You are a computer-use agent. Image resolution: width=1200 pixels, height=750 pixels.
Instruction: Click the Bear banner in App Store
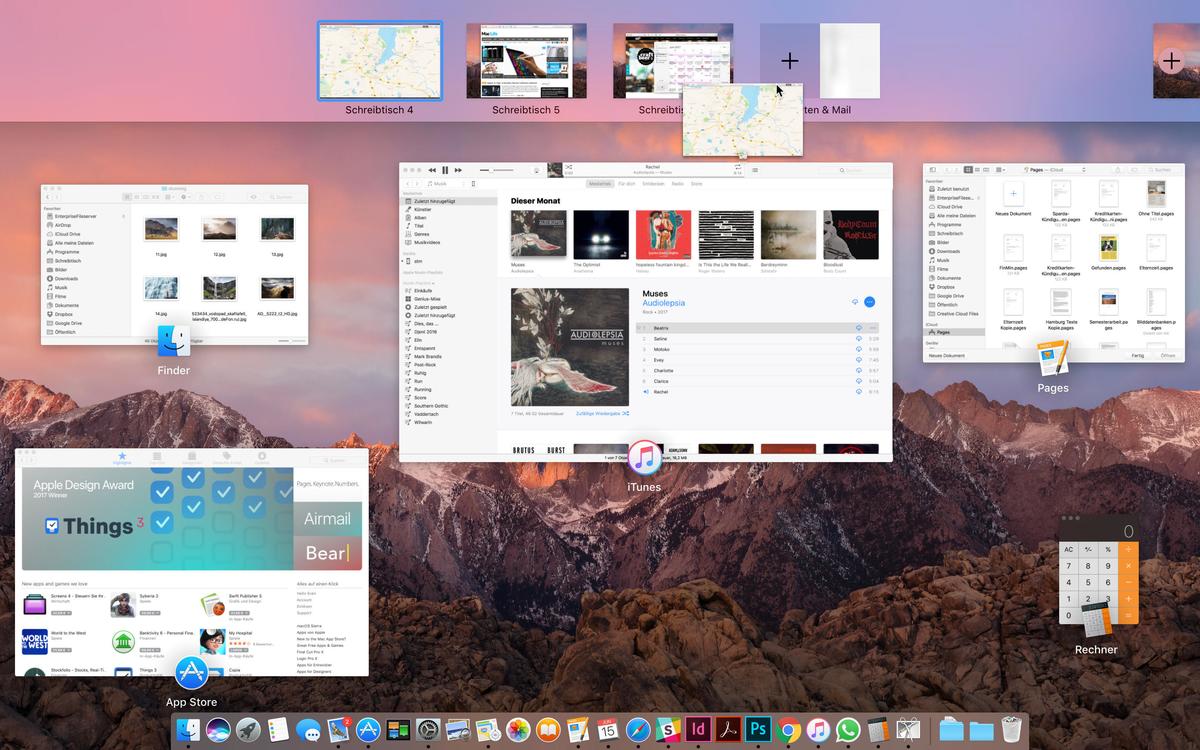[328, 553]
